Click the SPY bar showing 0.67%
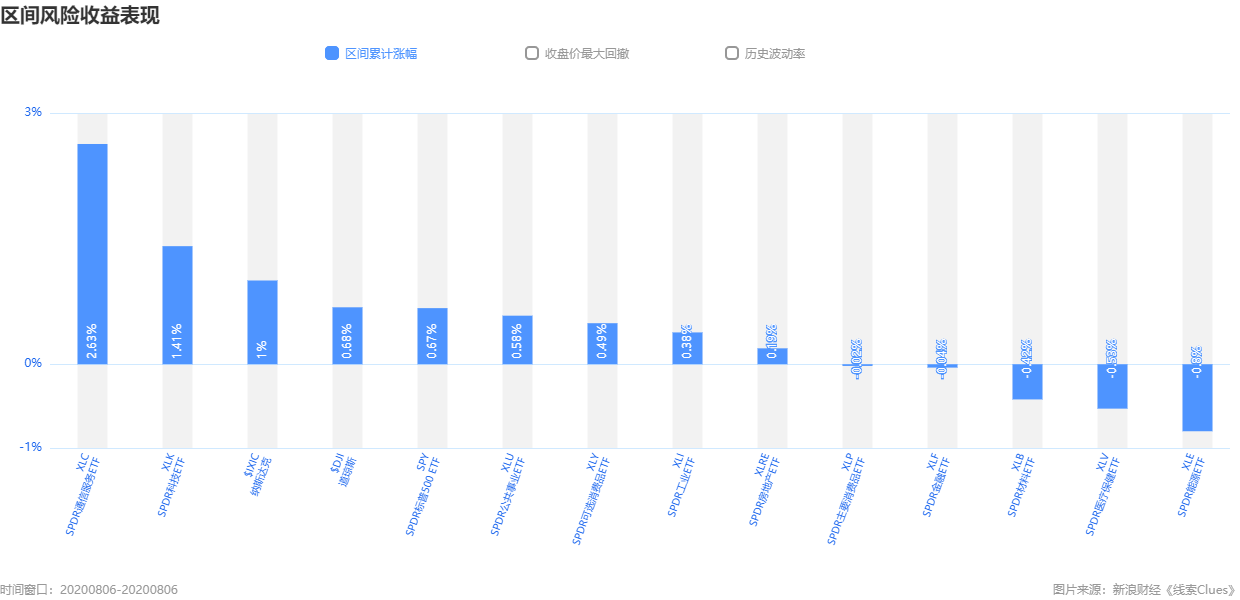The image size is (1240, 600). click(432, 336)
